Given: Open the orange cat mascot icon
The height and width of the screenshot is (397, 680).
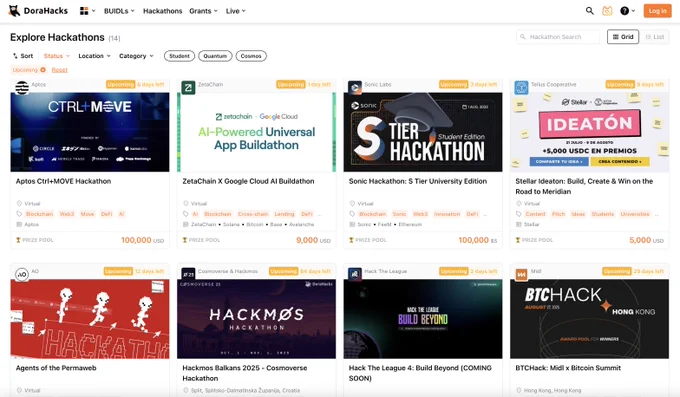Looking at the screenshot, I should 607,11.
